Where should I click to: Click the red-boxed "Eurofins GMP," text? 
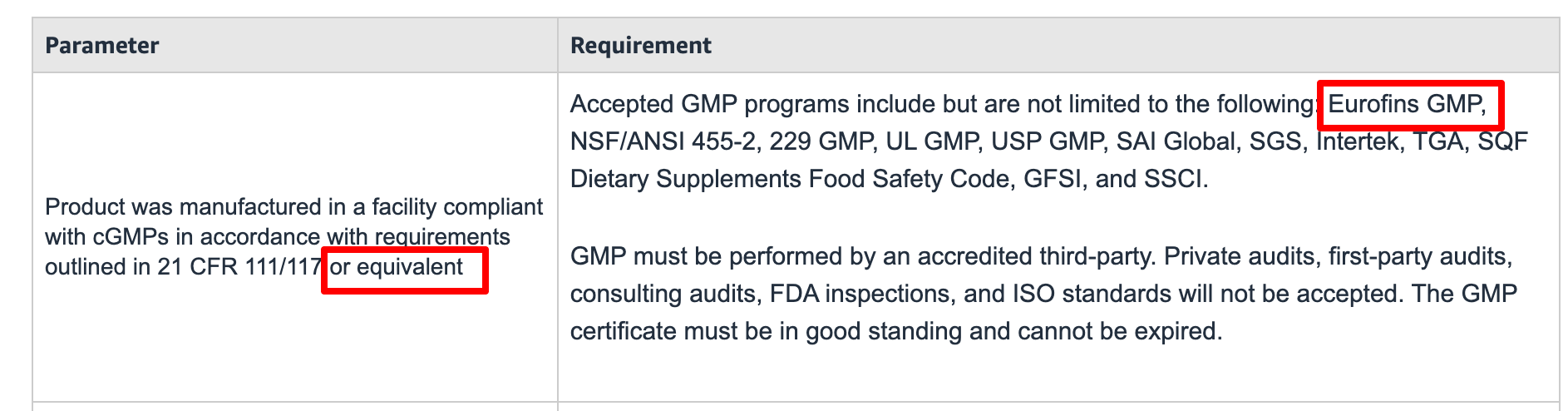click(1408, 104)
